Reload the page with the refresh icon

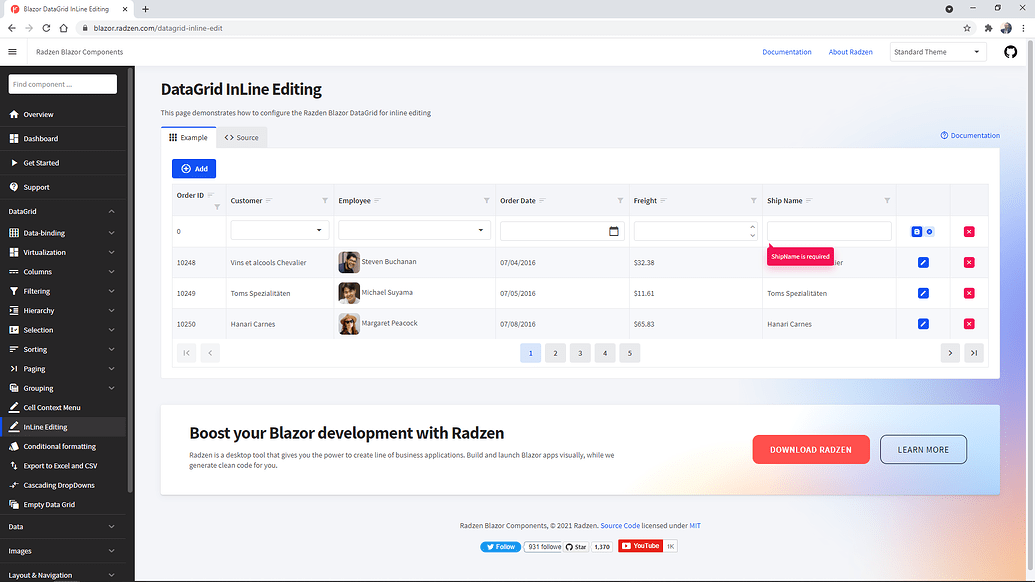click(46, 29)
